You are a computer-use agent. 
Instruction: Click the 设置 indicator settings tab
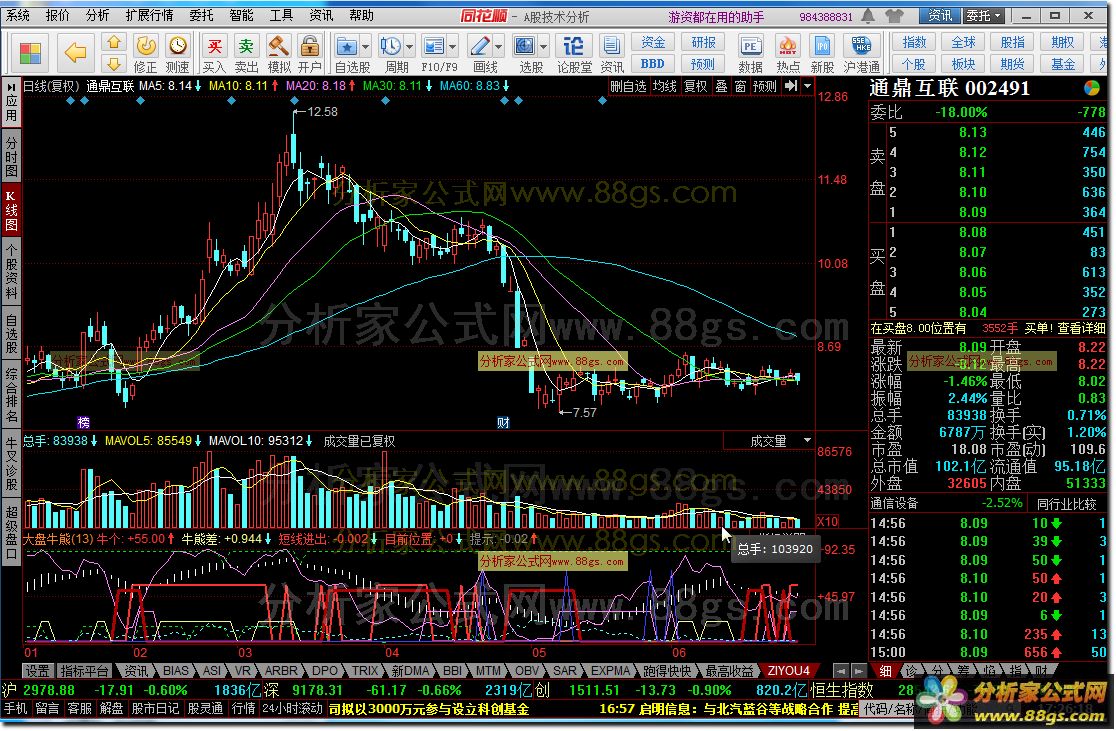(37, 670)
